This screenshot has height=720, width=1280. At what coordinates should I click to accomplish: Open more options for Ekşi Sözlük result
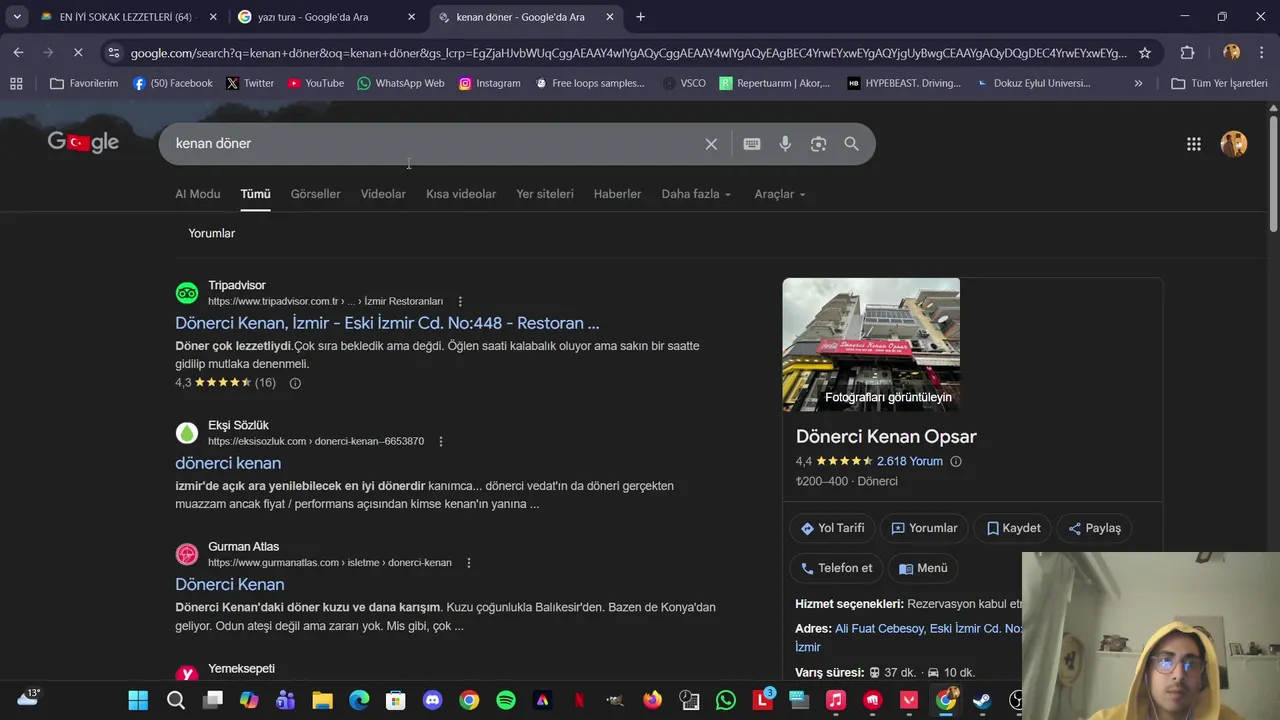[441, 441]
